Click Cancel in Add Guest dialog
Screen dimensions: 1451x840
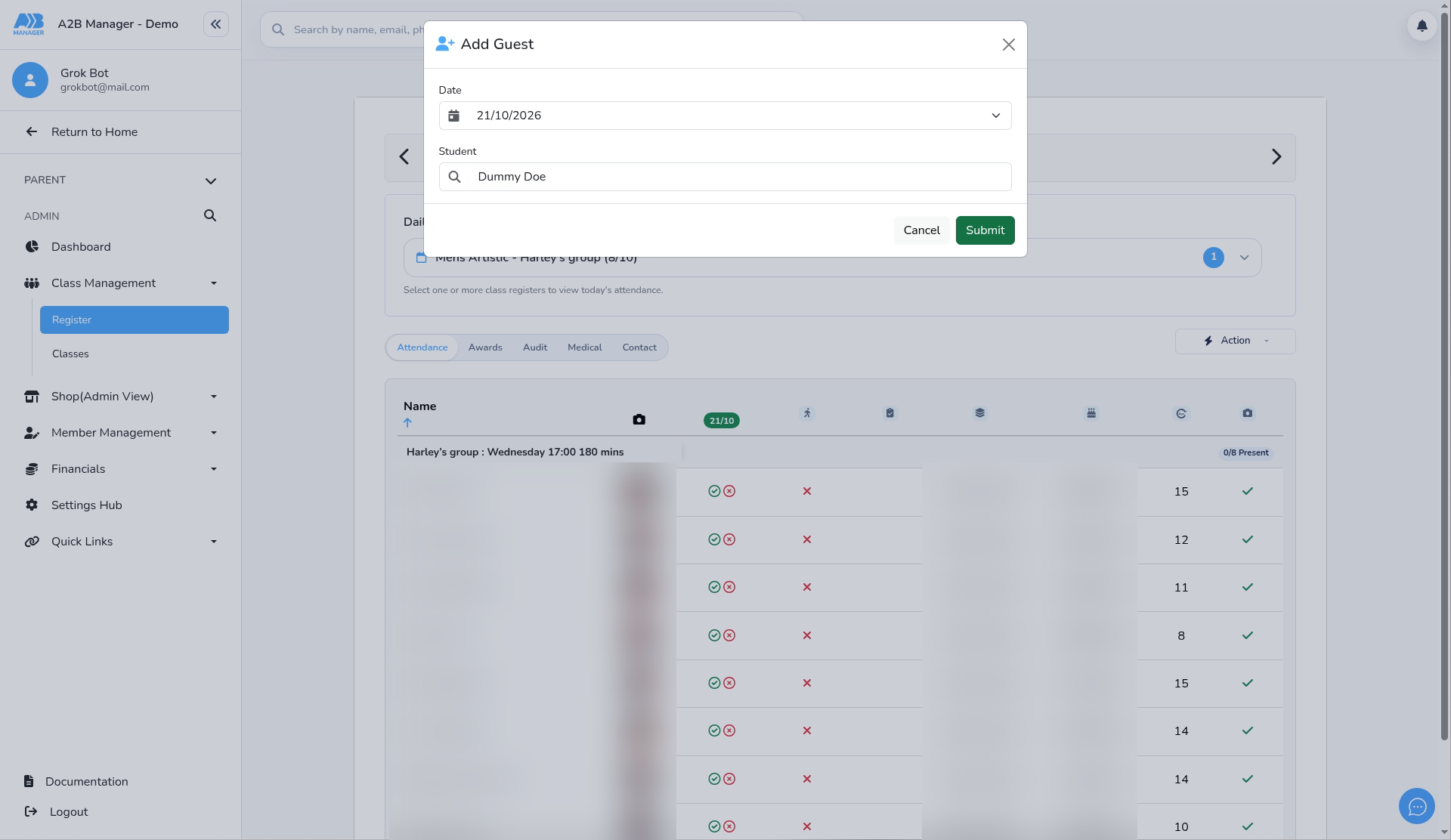(x=921, y=230)
